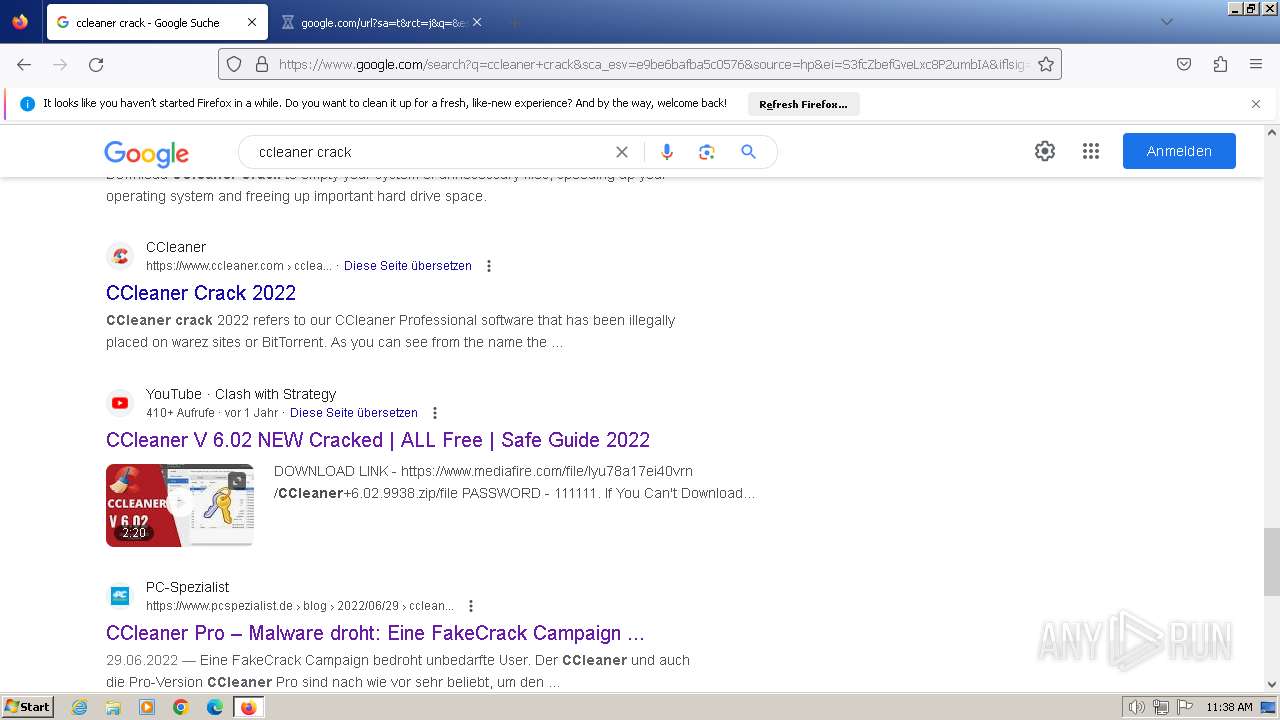1280x720 pixels.
Task: Open 'CCleaner V 6.02 NEW Cracked' video result
Action: point(378,440)
